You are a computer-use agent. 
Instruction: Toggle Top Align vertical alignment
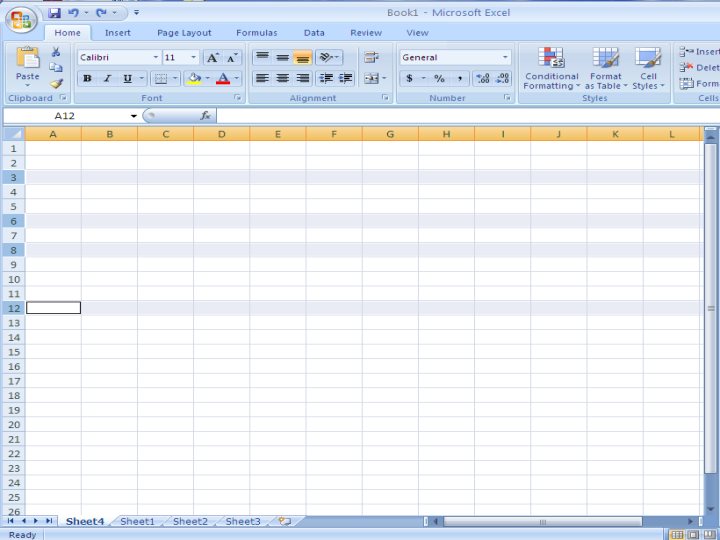(x=262, y=57)
